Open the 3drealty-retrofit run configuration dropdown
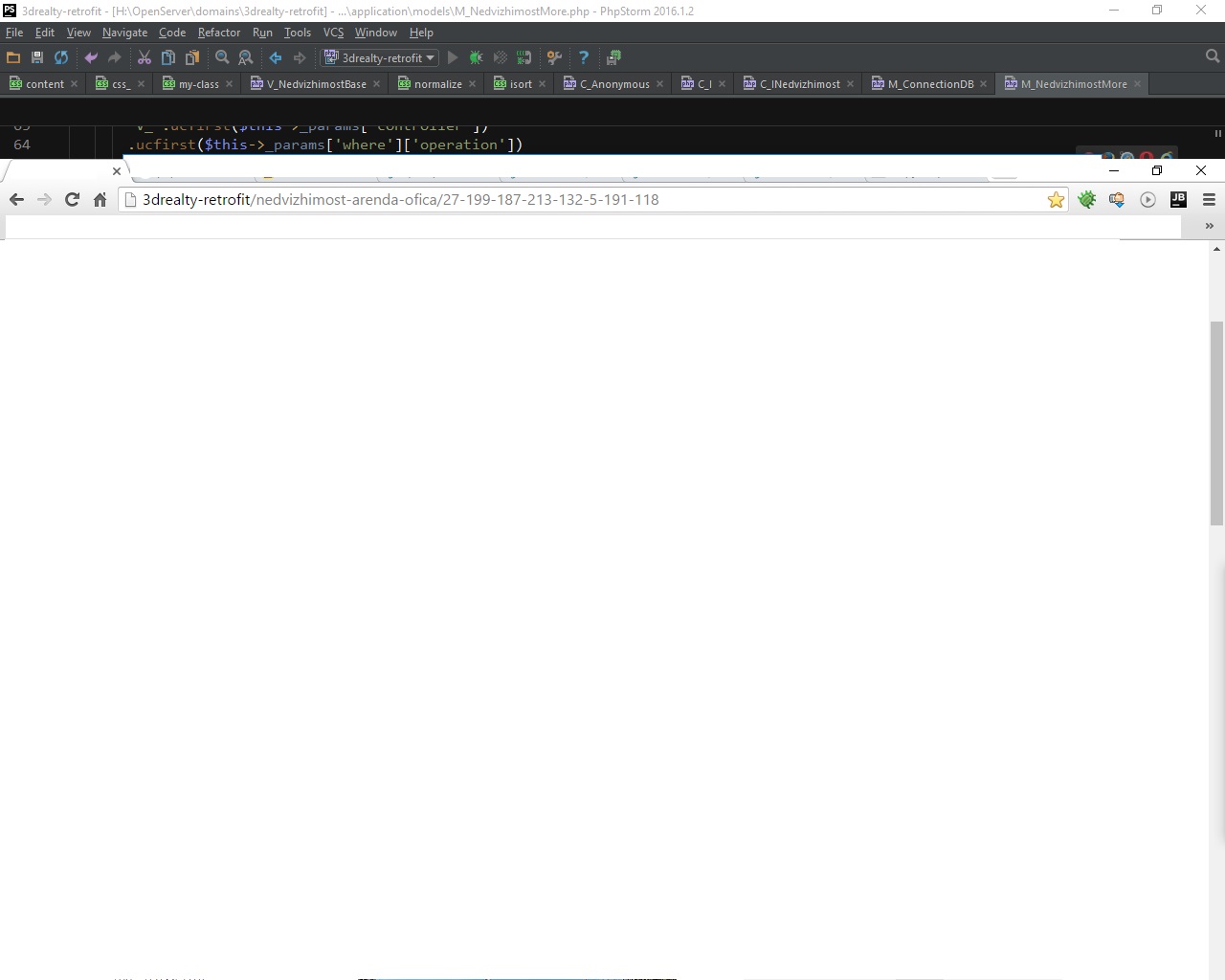This screenshot has width=1225, height=980. (381, 57)
